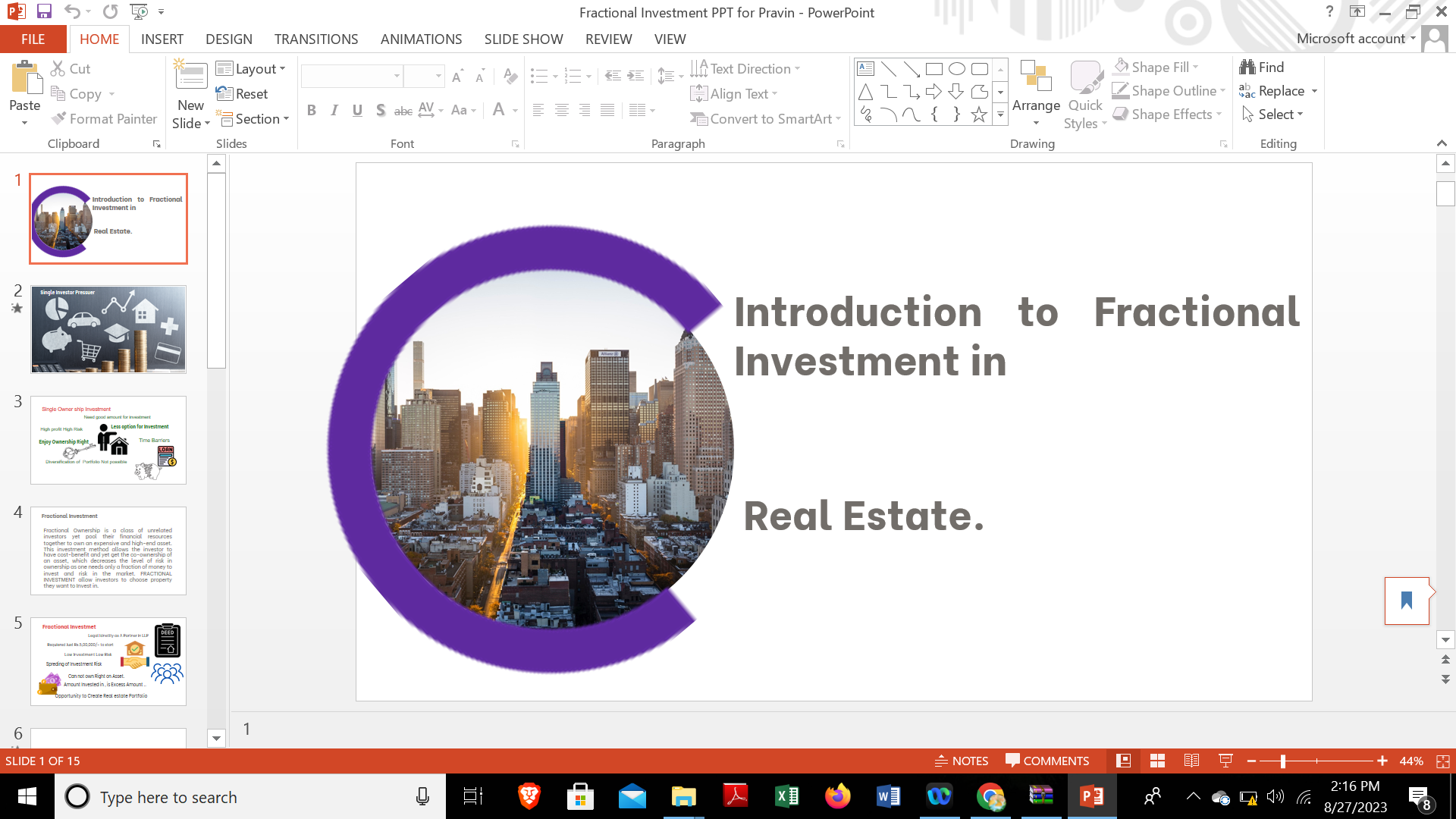Switch to the SLIDE SHOW tab
Viewport: 1456px width, 819px height.
523,39
